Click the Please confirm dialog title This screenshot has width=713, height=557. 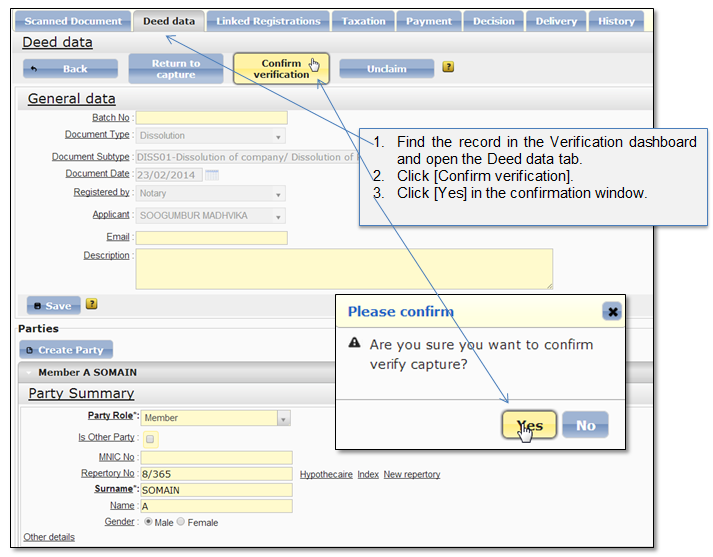[401, 311]
